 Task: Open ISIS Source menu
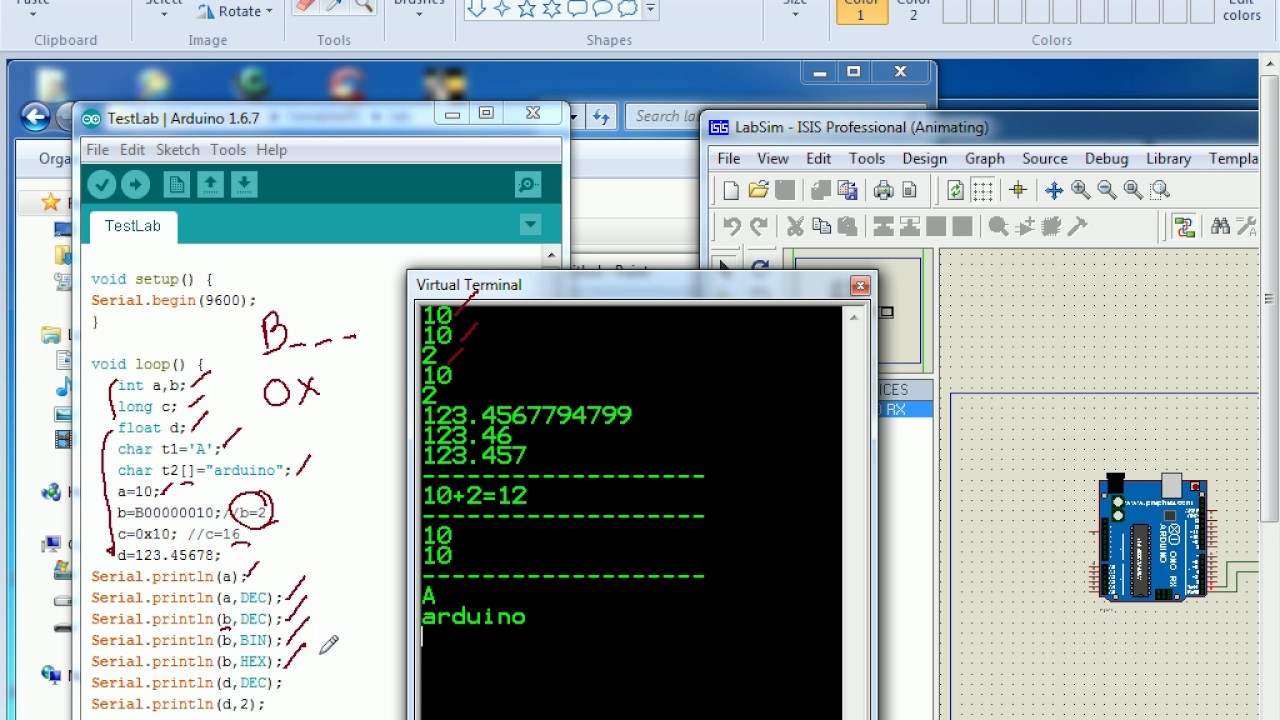[x=1044, y=158]
